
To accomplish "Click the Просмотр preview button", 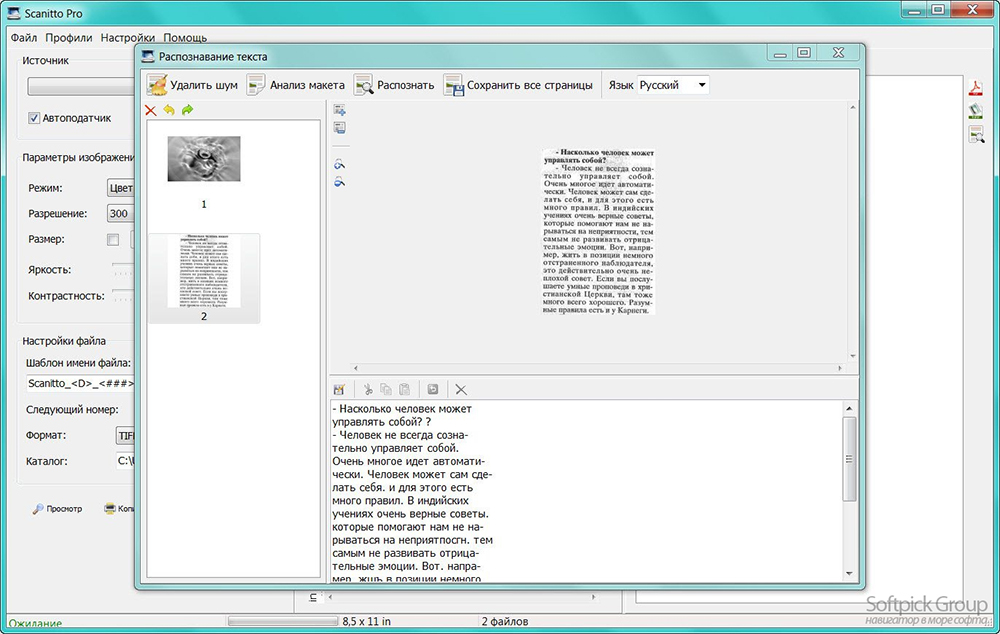I will (x=58, y=508).
